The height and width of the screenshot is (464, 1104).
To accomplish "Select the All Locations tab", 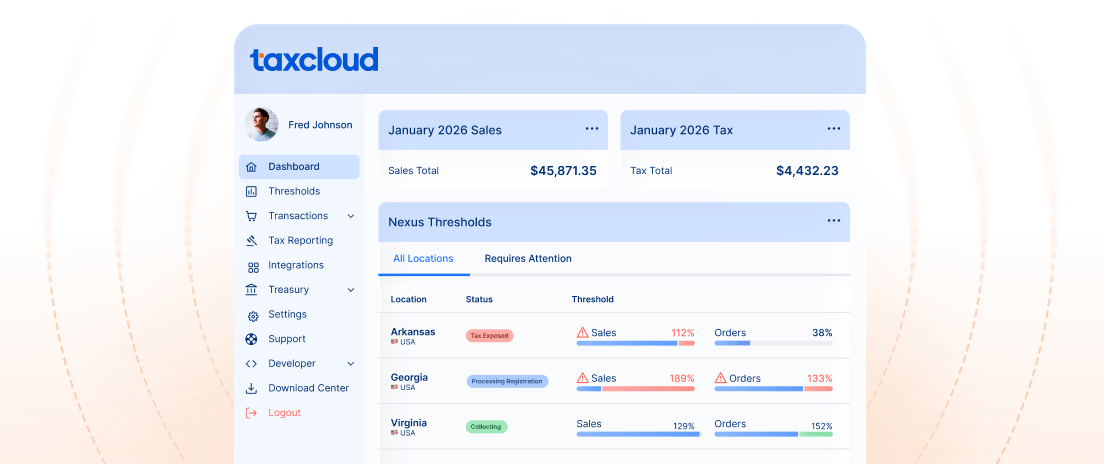I will click(423, 258).
